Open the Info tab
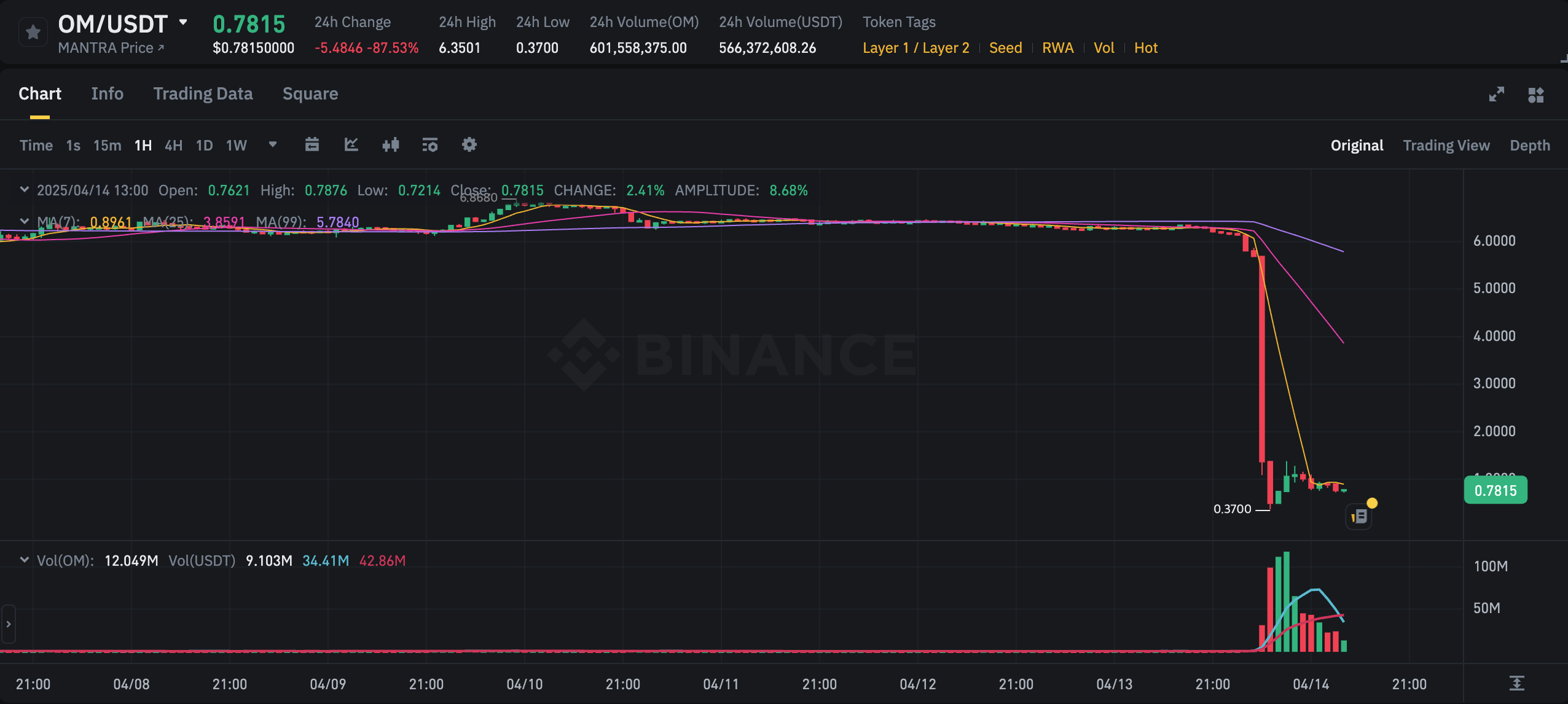The height and width of the screenshot is (704, 1568). click(x=108, y=93)
